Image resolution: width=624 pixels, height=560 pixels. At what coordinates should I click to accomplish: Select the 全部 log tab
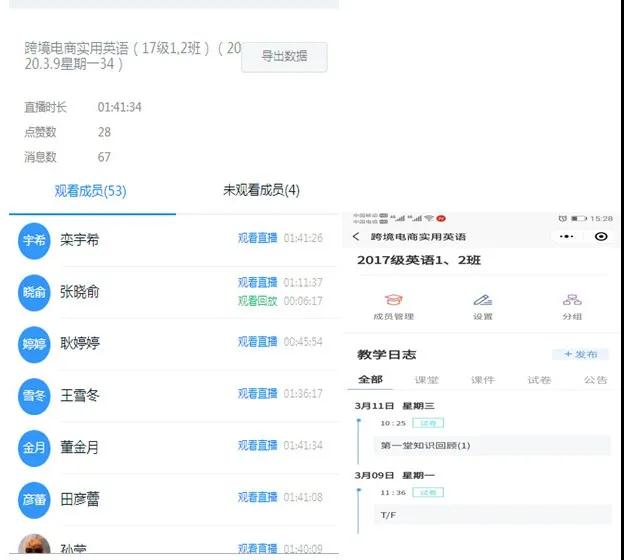click(x=370, y=380)
